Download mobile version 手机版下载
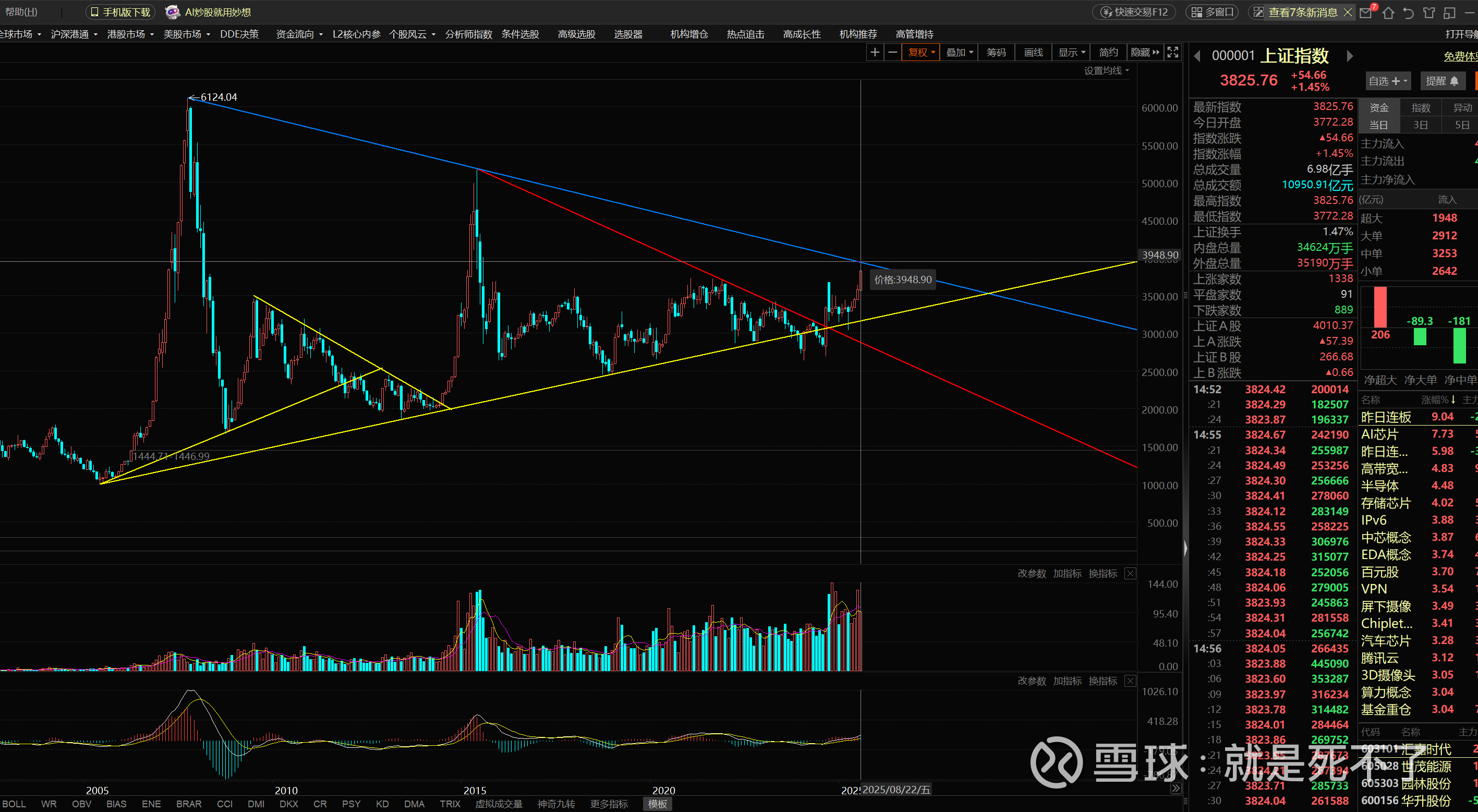The image size is (1478, 812). pyautogui.click(x=120, y=12)
